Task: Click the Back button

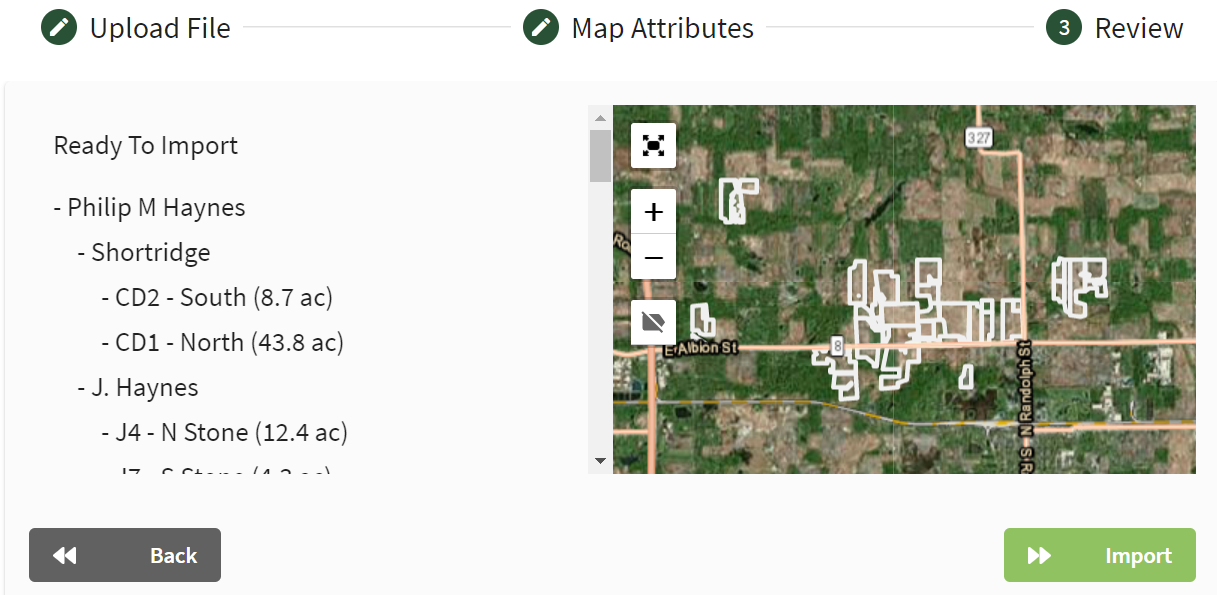Action: click(125, 555)
